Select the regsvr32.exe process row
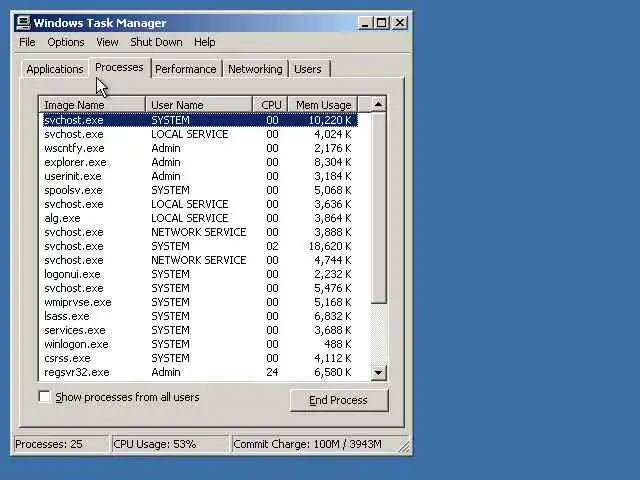The image size is (640, 480). [x=200, y=372]
